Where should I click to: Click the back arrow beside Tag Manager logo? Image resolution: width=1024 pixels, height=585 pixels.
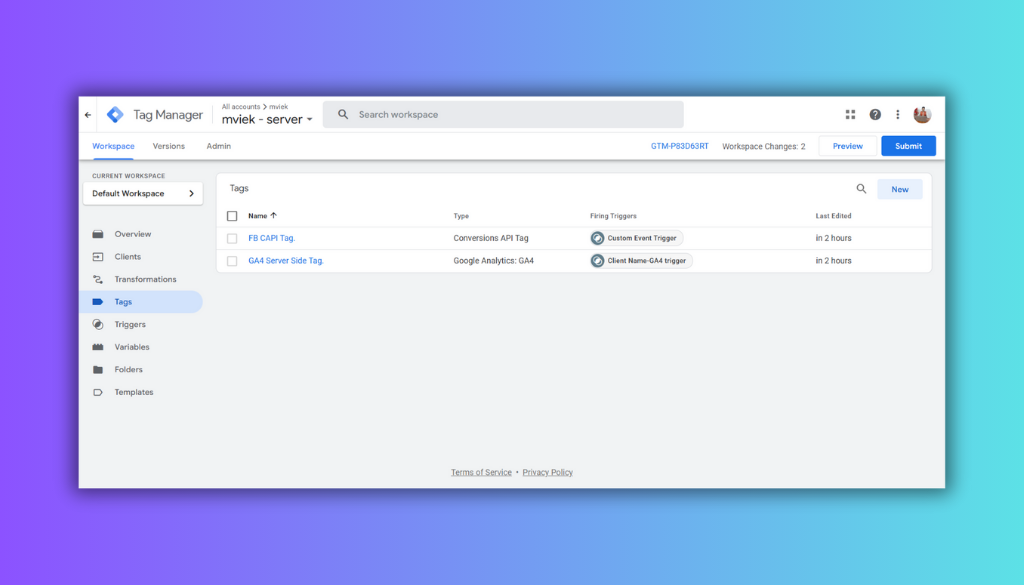click(88, 115)
